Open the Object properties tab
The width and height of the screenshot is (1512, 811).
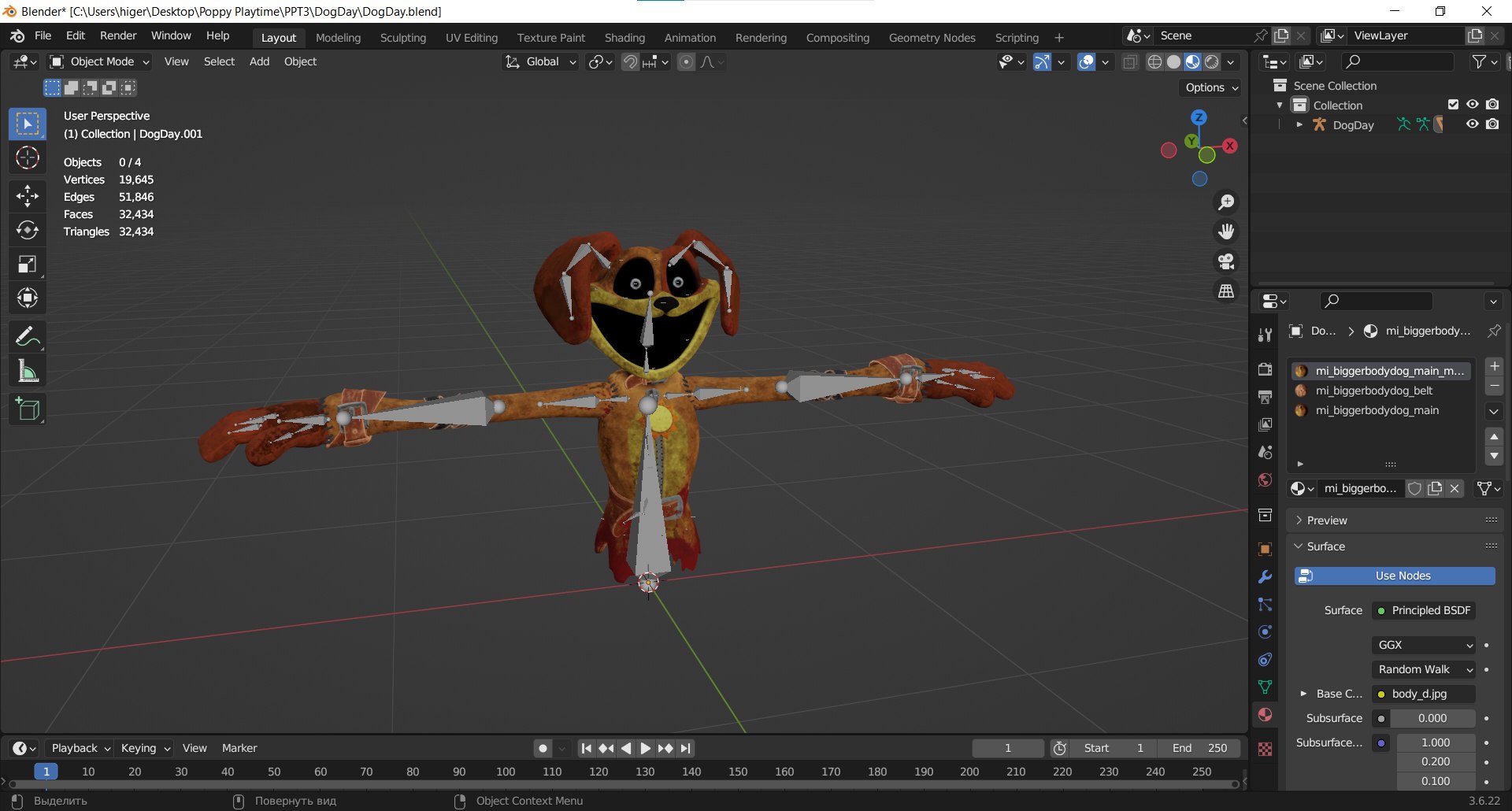[x=1265, y=549]
